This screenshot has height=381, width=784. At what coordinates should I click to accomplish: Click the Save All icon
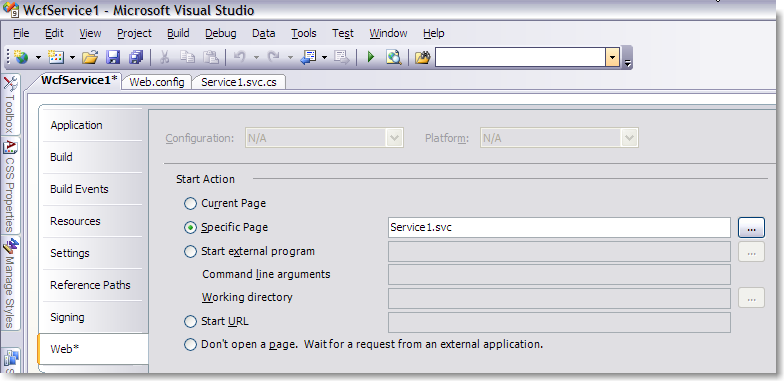click(x=136, y=58)
